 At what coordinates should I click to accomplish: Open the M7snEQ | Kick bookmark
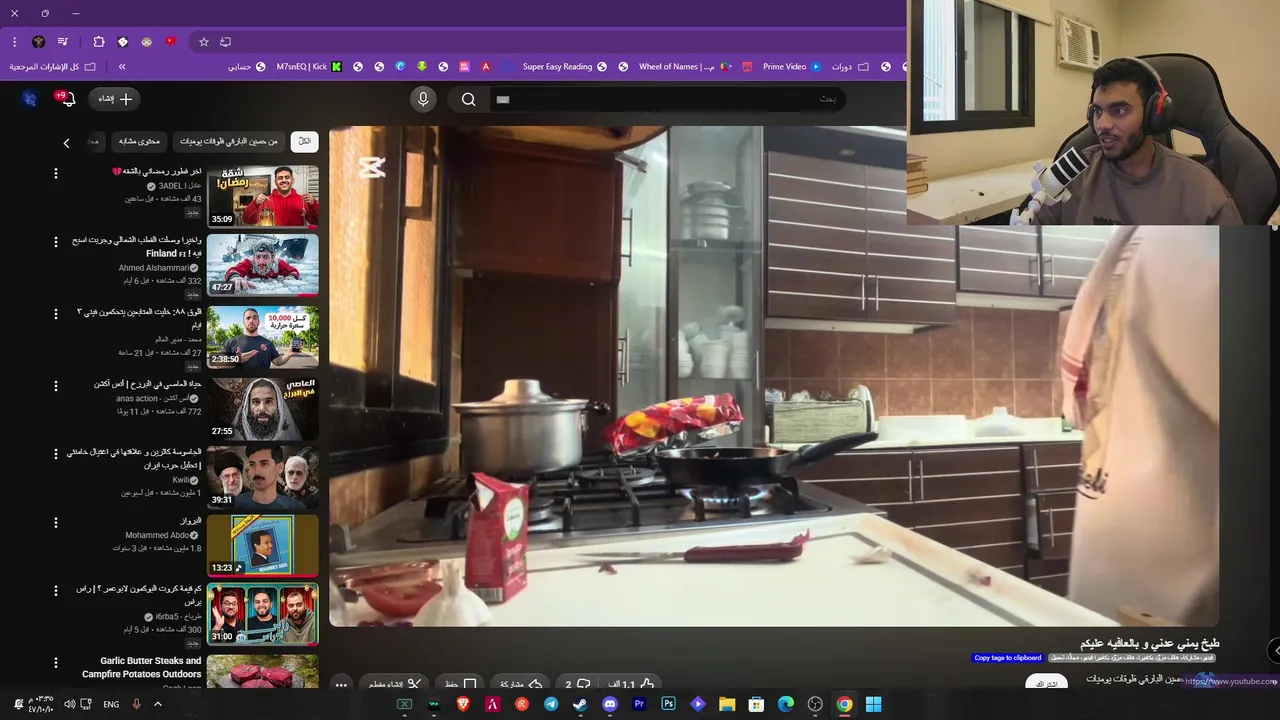tap(309, 67)
